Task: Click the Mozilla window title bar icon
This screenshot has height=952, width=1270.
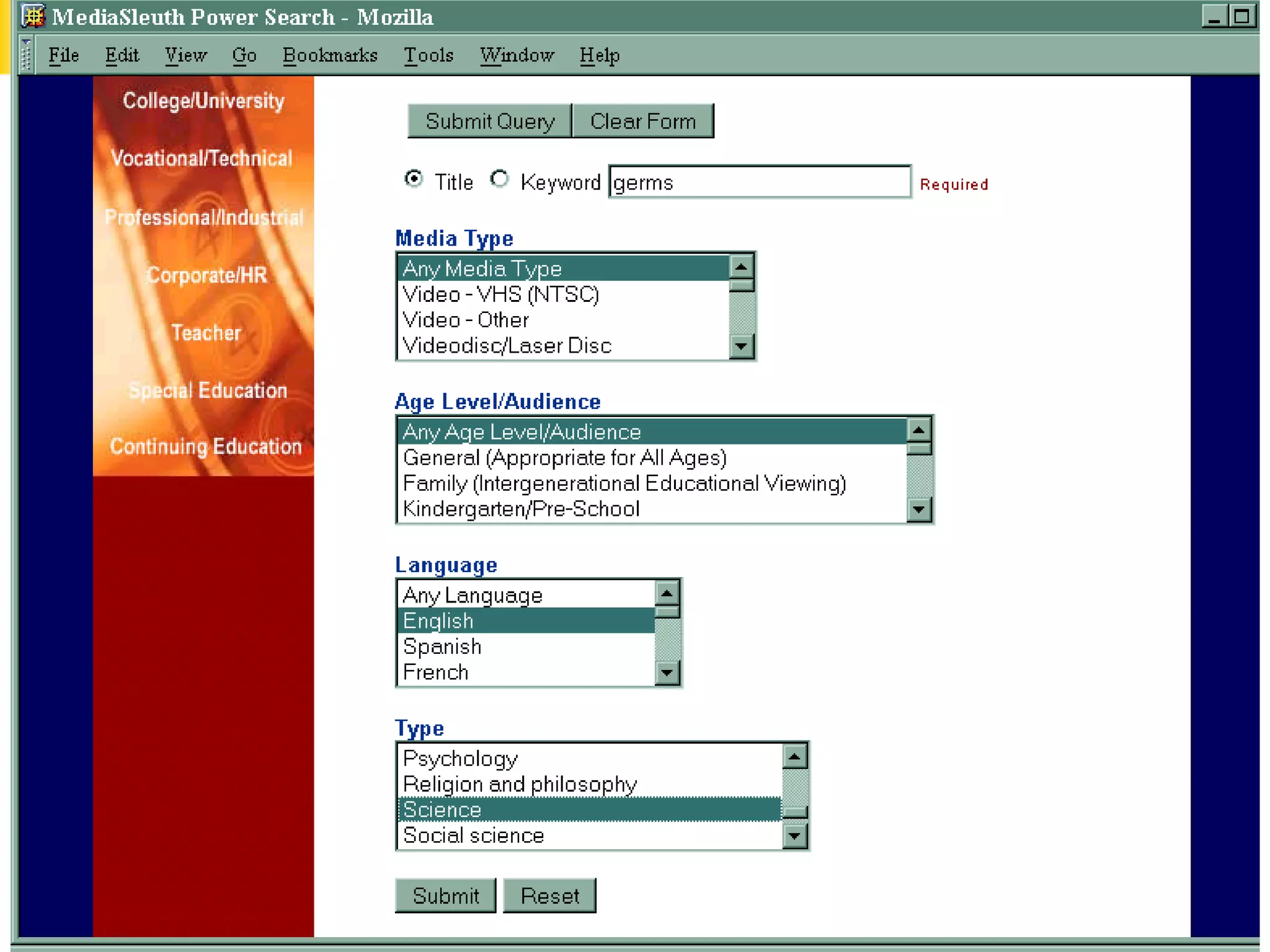Action: pos(33,16)
